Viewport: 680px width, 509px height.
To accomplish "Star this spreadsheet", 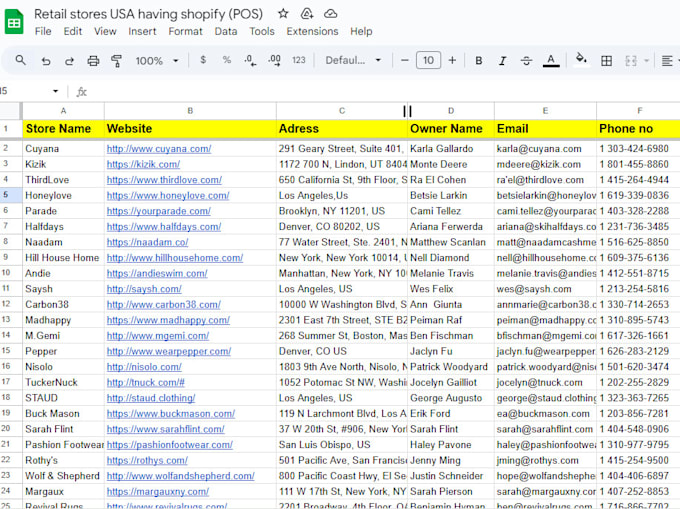I will (283, 14).
